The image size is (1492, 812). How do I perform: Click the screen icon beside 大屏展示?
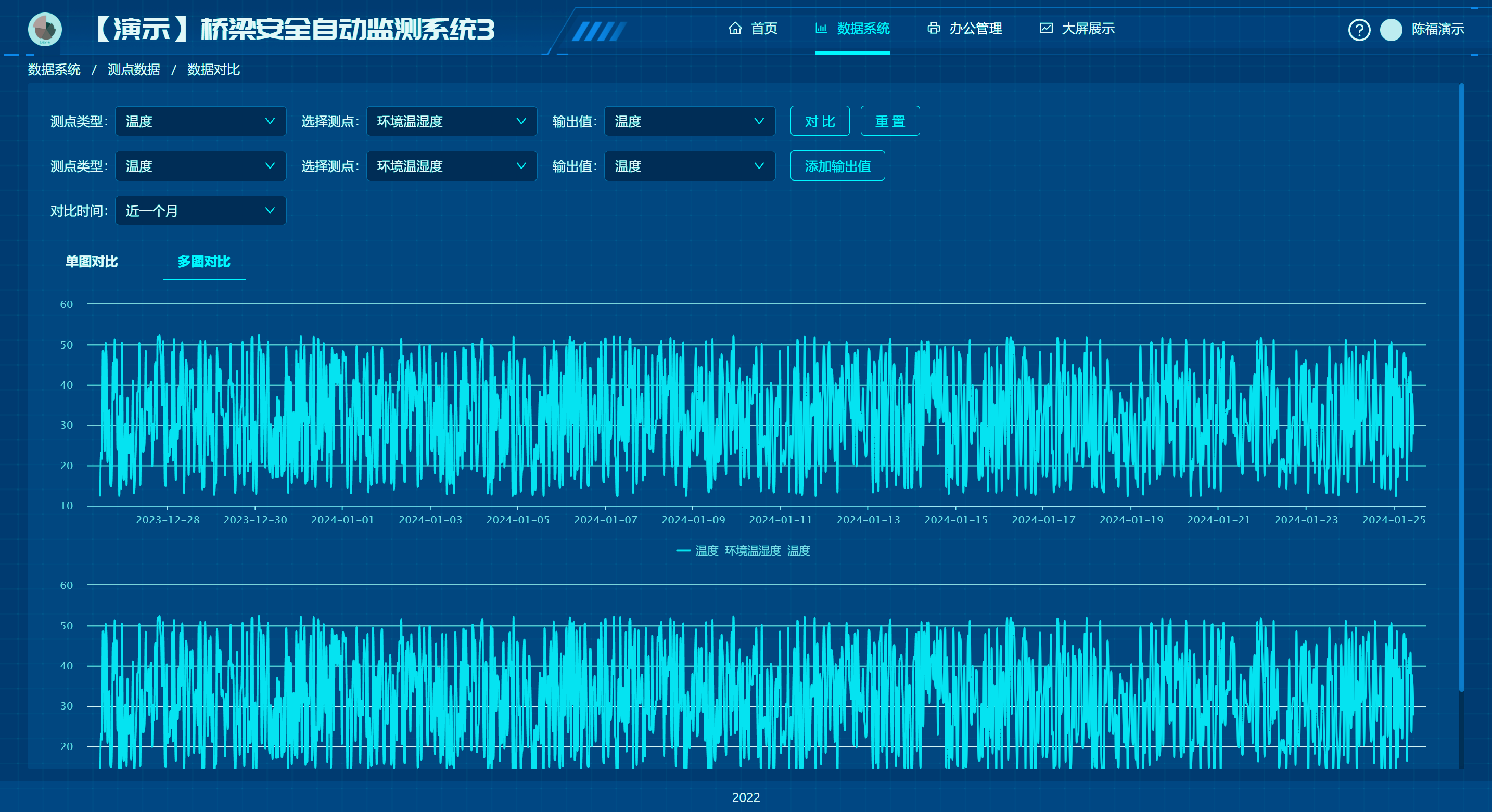pyautogui.click(x=1045, y=29)
